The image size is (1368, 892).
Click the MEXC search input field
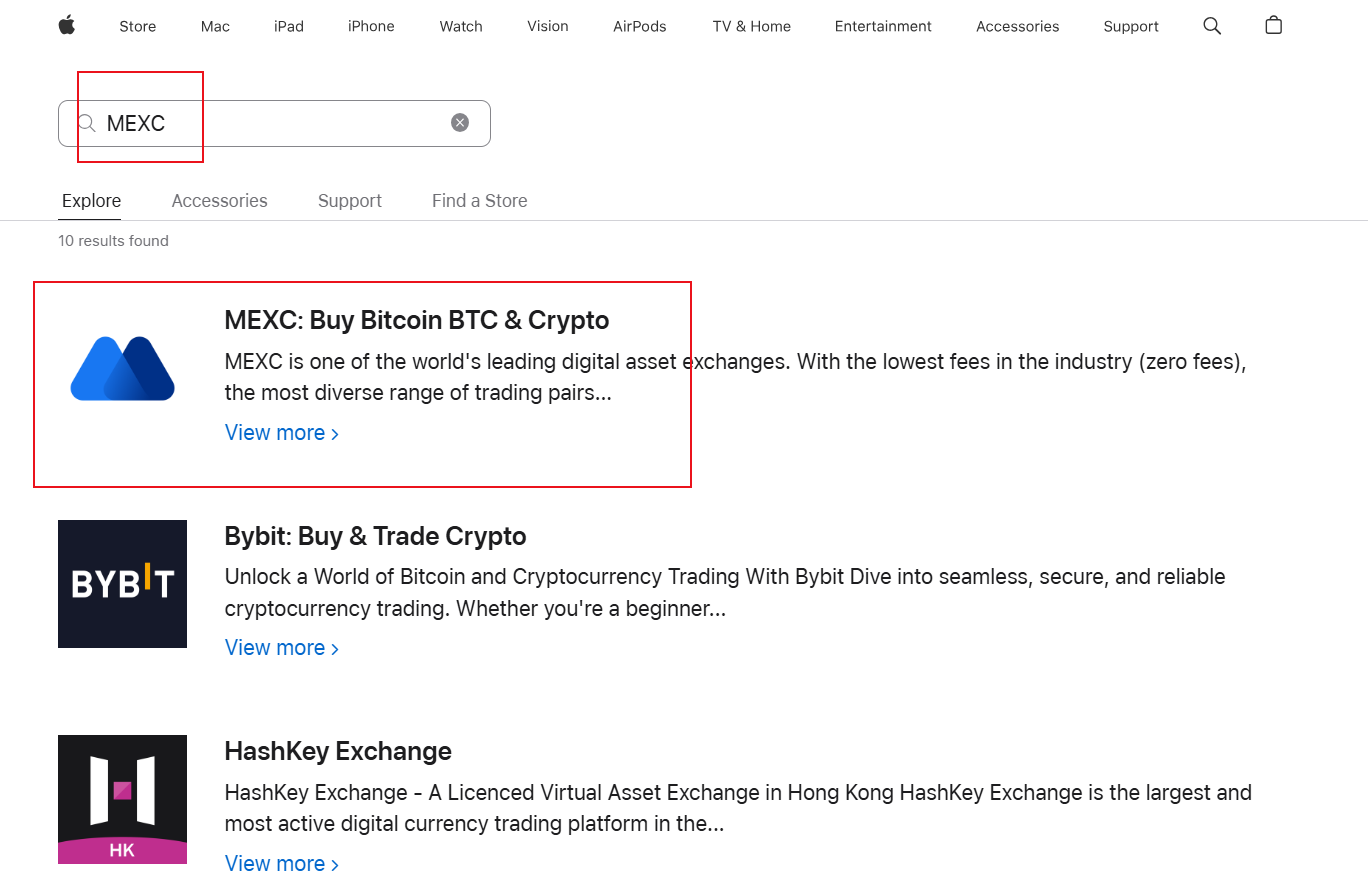[280, 123]
